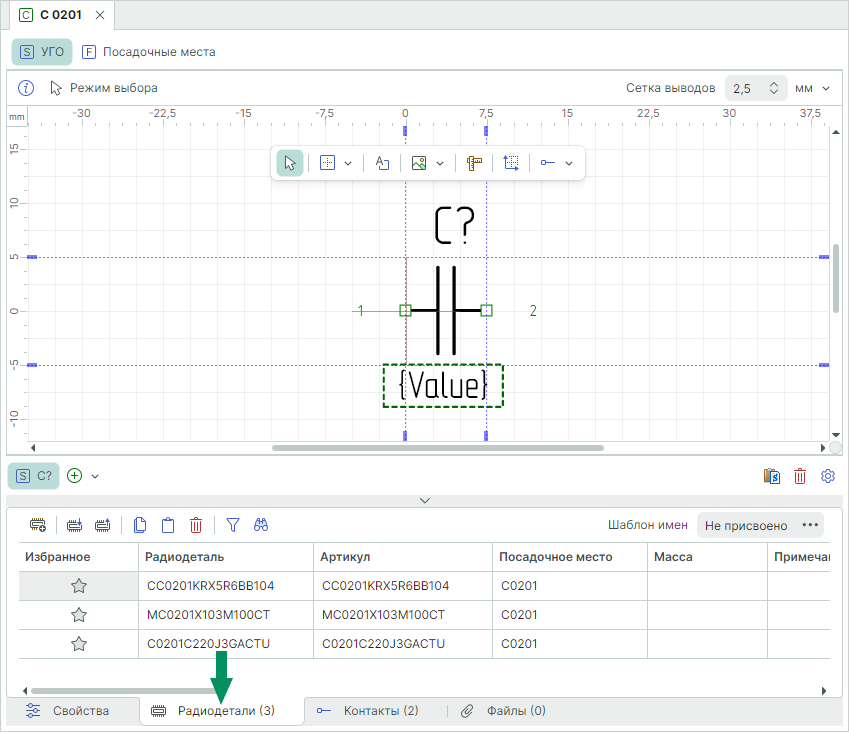Click the text label tool icon

click(382, 163)
